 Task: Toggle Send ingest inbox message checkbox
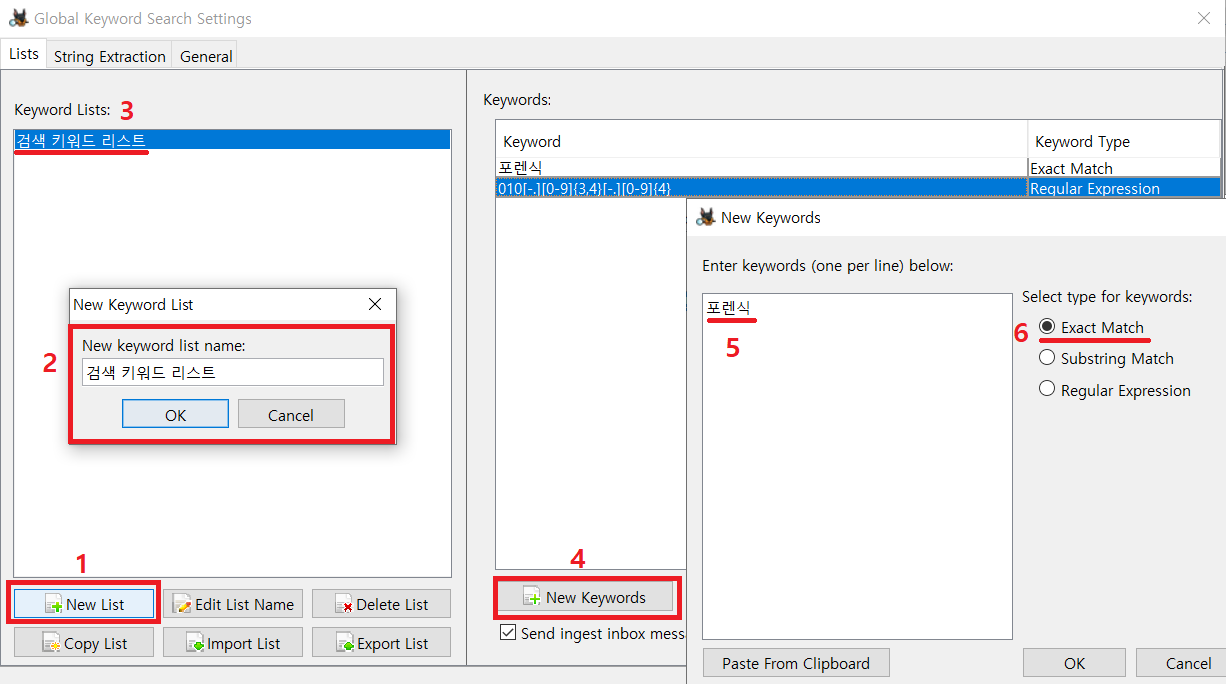point(508,633)
